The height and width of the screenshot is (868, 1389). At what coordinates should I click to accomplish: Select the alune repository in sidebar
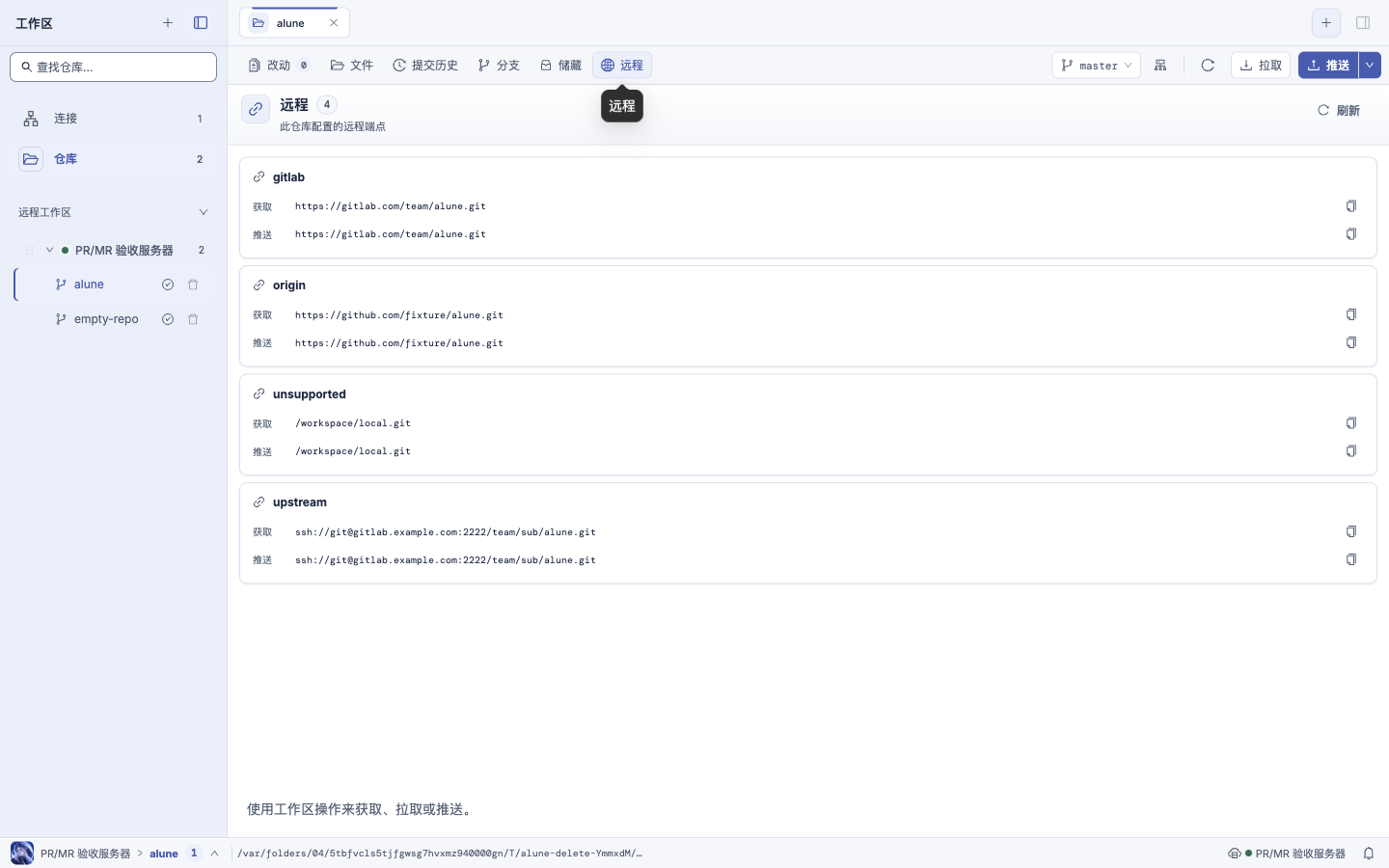pyautogui.click(x=89, y=285)
